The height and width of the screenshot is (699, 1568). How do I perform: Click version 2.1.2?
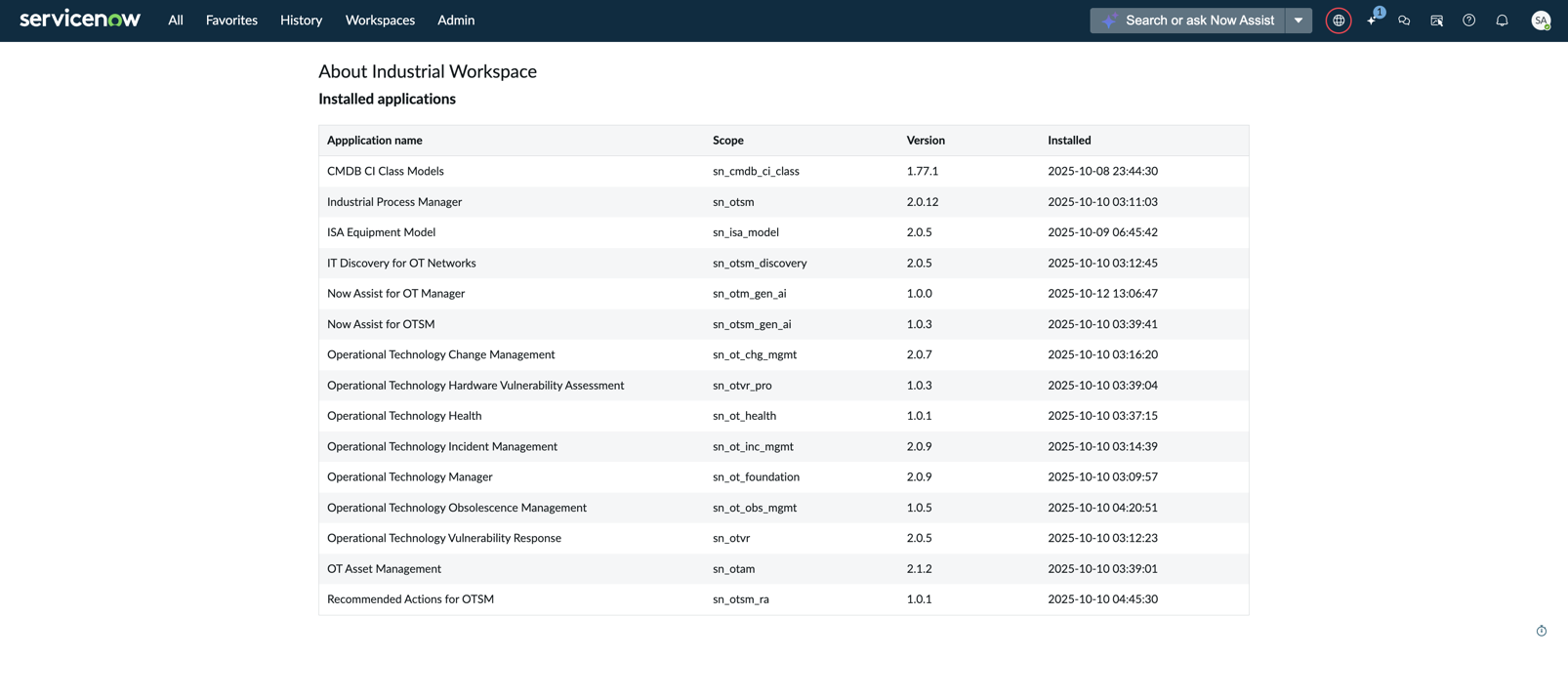[919, 569]
